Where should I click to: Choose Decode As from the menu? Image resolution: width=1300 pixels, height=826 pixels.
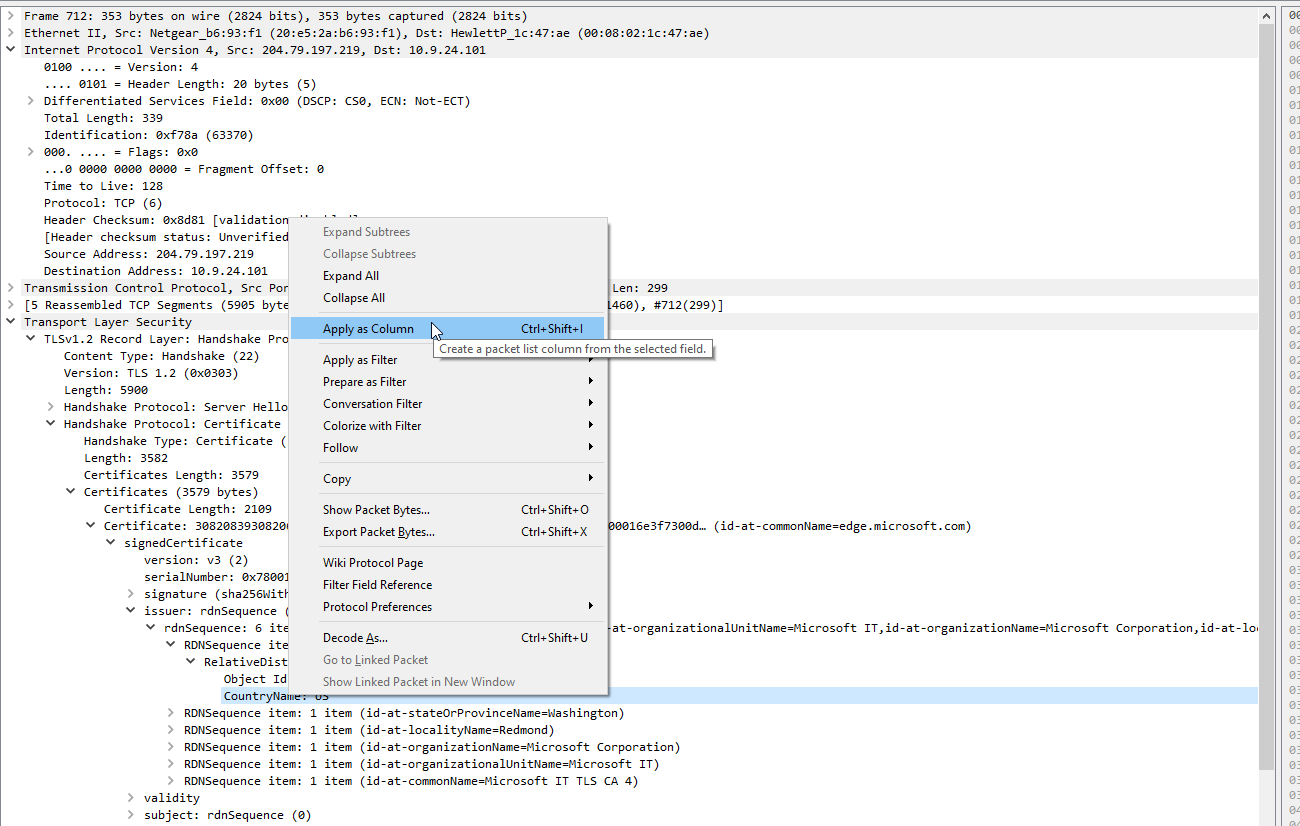[355, 638]
